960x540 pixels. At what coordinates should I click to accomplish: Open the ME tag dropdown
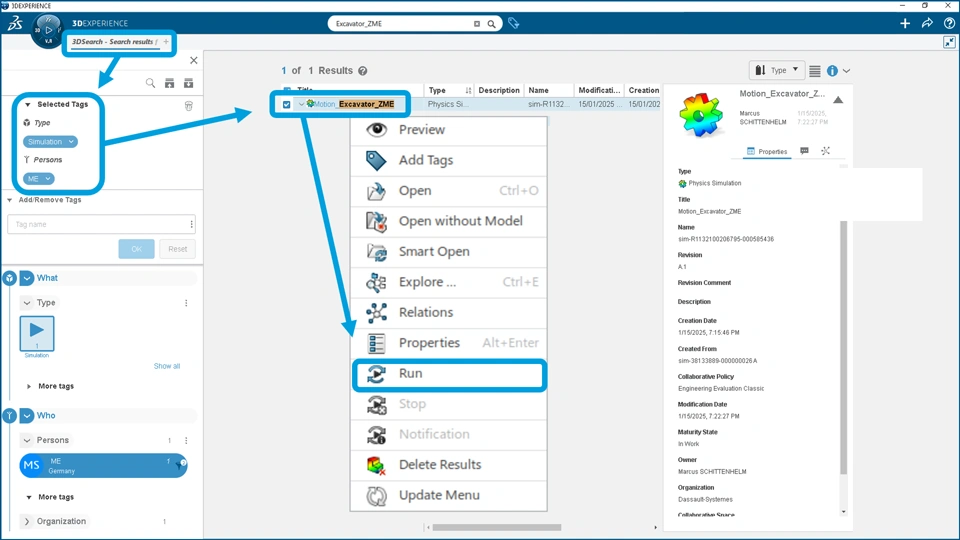[47, 179]
